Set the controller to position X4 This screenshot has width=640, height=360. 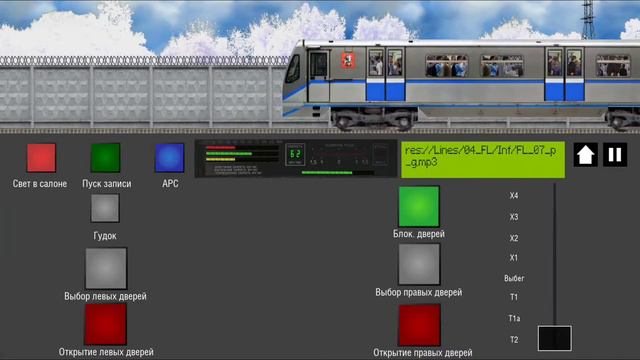pyautogui.click(x=514, y=196)
